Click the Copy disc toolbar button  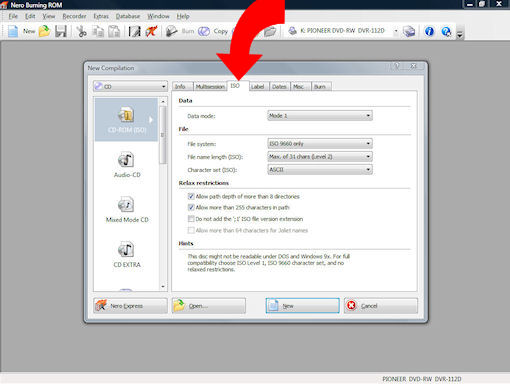pyautogui.click(x=213, y=31)
